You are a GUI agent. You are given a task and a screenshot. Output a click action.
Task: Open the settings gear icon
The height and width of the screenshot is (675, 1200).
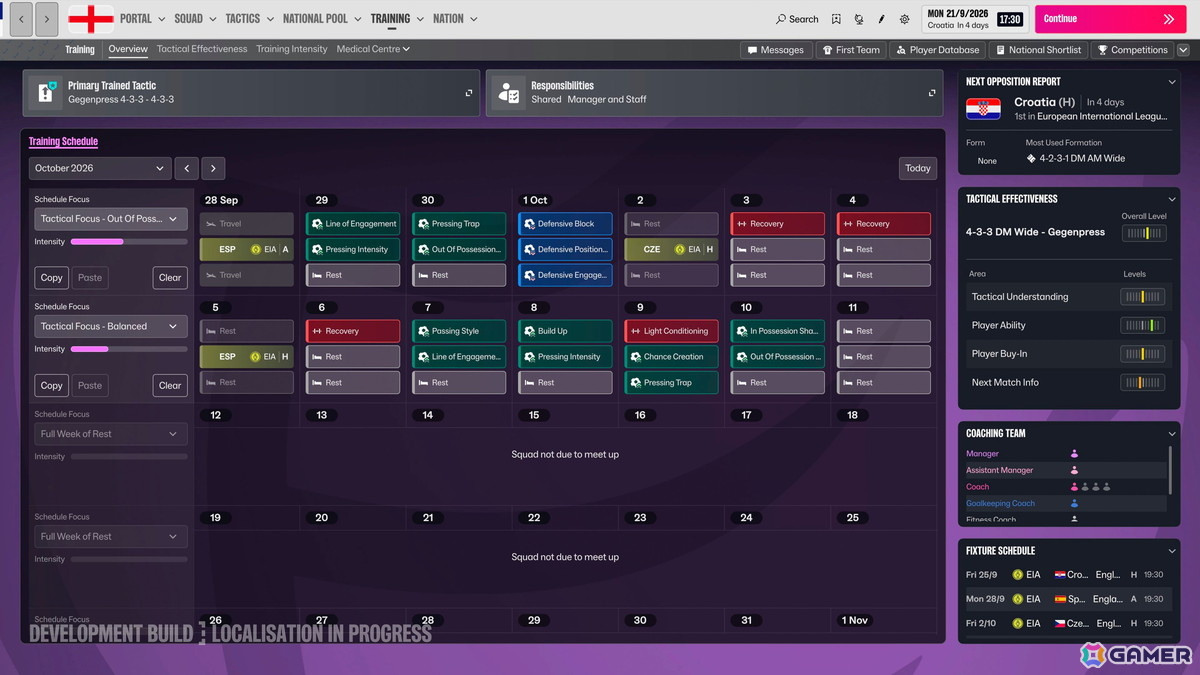pyautogui.click(x=905, y=19)
